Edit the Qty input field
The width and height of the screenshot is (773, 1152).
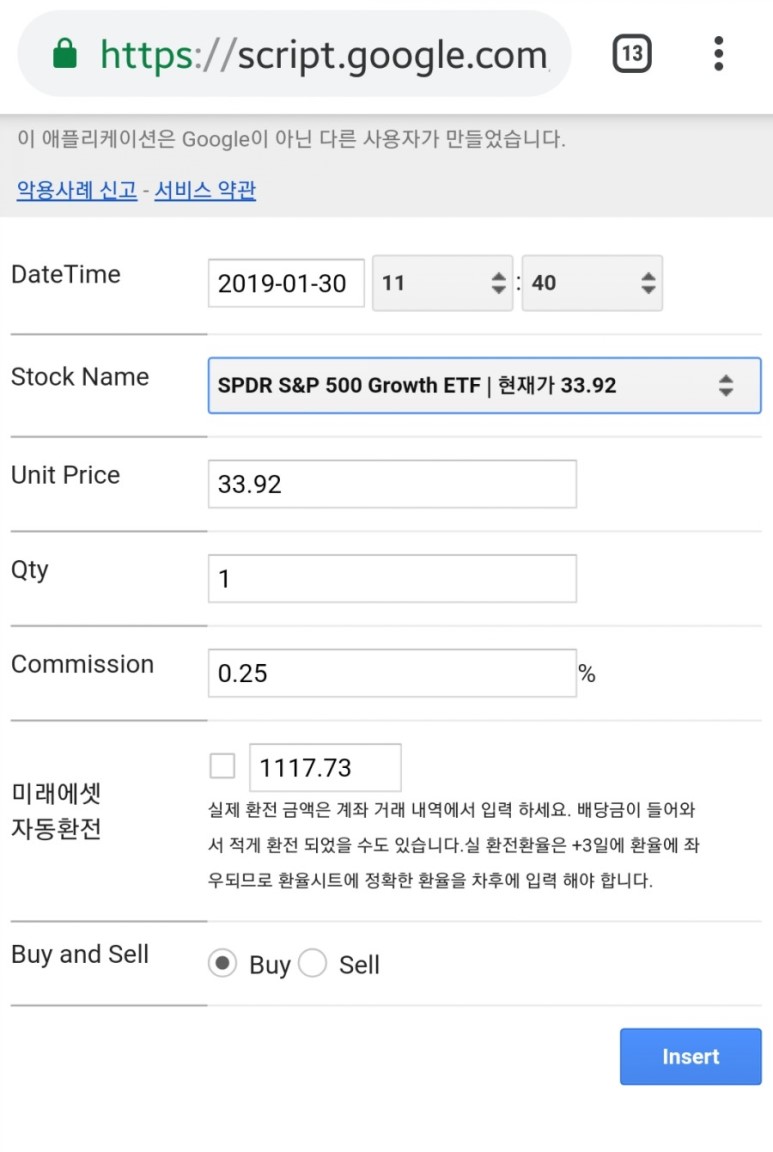pyautogui.click(x=392, y=579)
